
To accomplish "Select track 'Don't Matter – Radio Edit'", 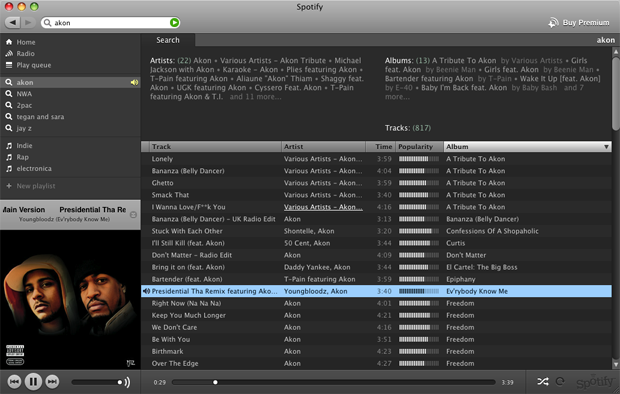I will click(192, 255).
